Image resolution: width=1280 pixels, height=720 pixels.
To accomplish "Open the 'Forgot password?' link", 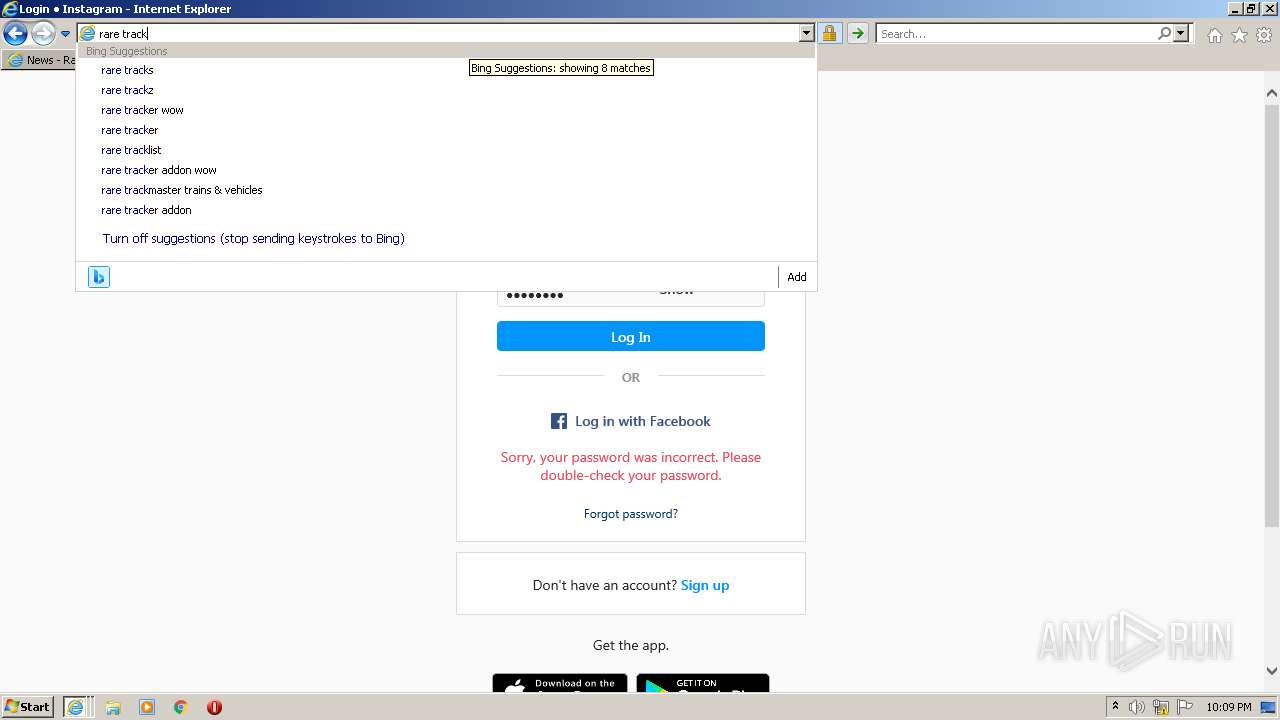I will pos(631,514).
